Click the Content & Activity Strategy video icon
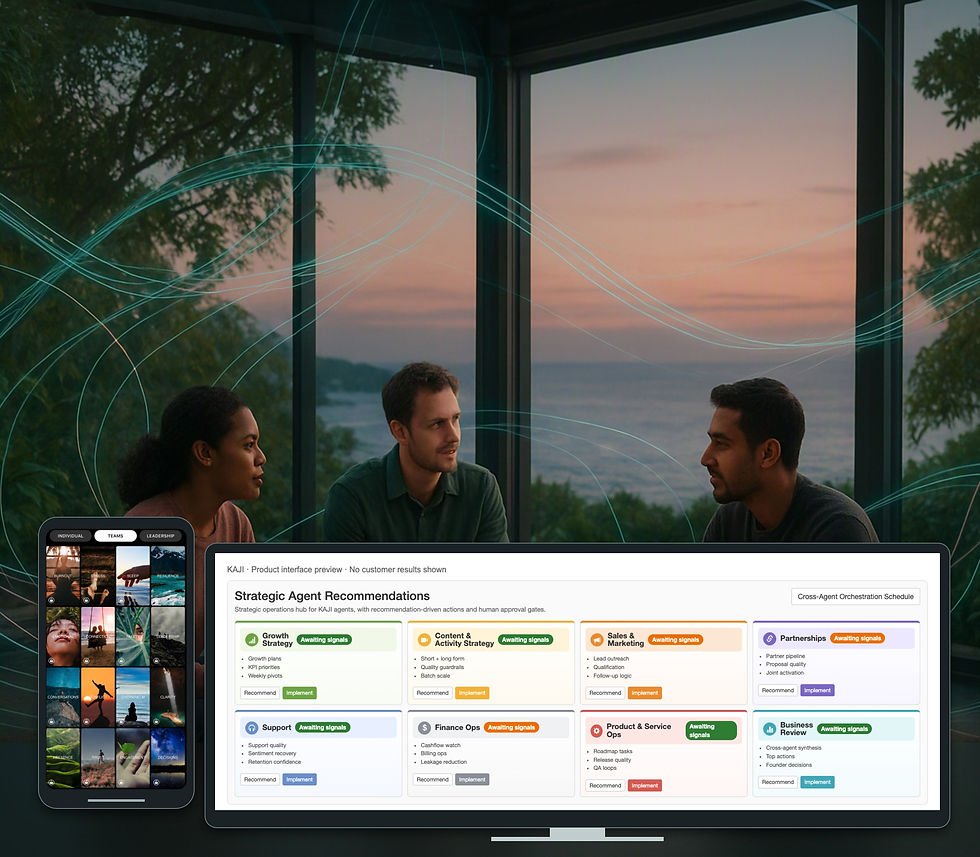The width and height of the screenshot is (980, 857). pyautogui.click(x=424, y=639)
